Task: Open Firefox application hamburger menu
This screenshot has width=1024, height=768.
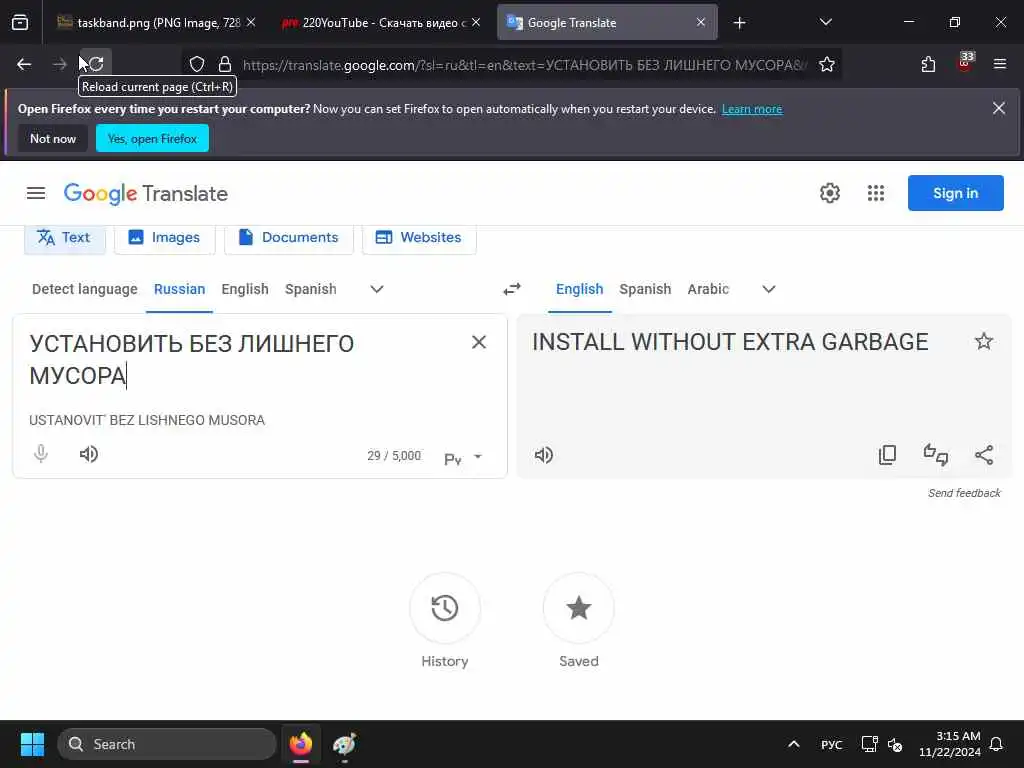Action: click(x=999, y=64)
